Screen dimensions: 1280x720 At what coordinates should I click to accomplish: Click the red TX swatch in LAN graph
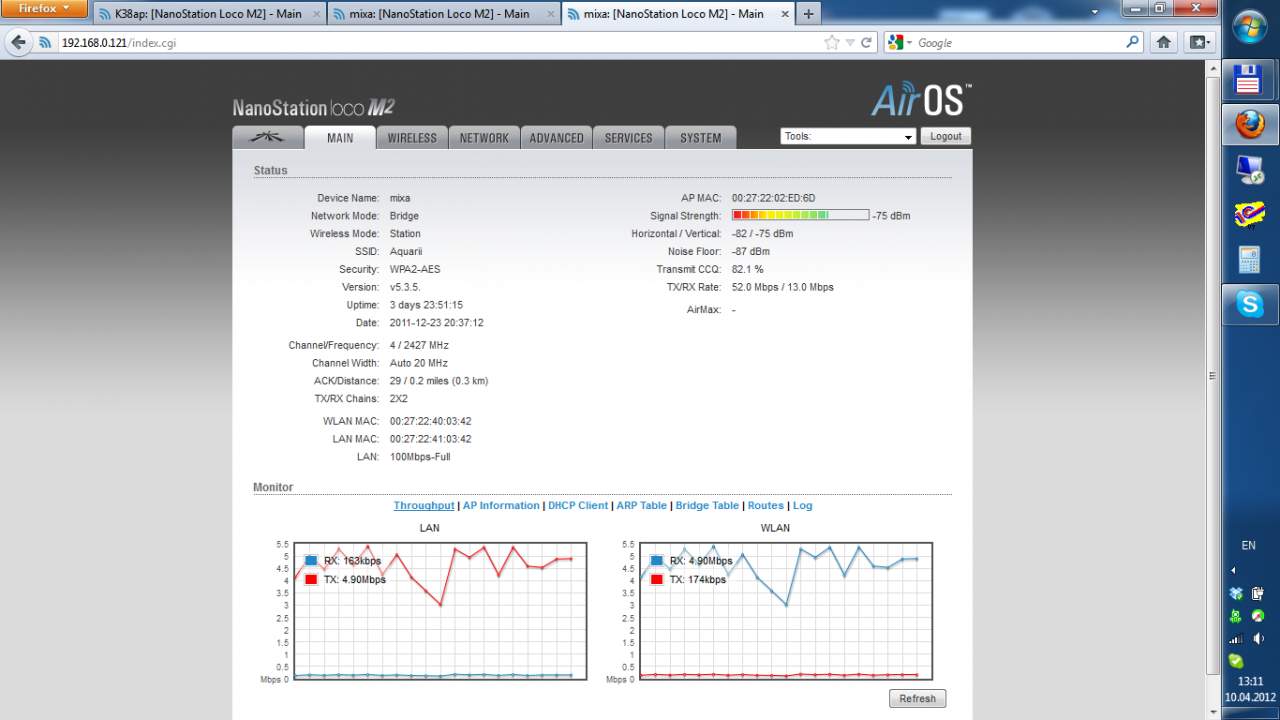311,579
